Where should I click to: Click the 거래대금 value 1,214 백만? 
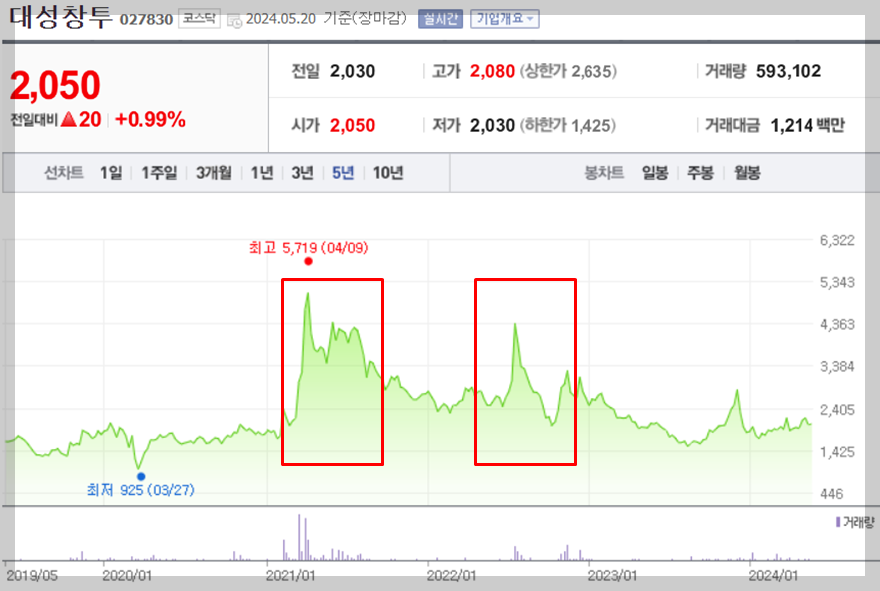pyautogui.click(x=808, y=125)
